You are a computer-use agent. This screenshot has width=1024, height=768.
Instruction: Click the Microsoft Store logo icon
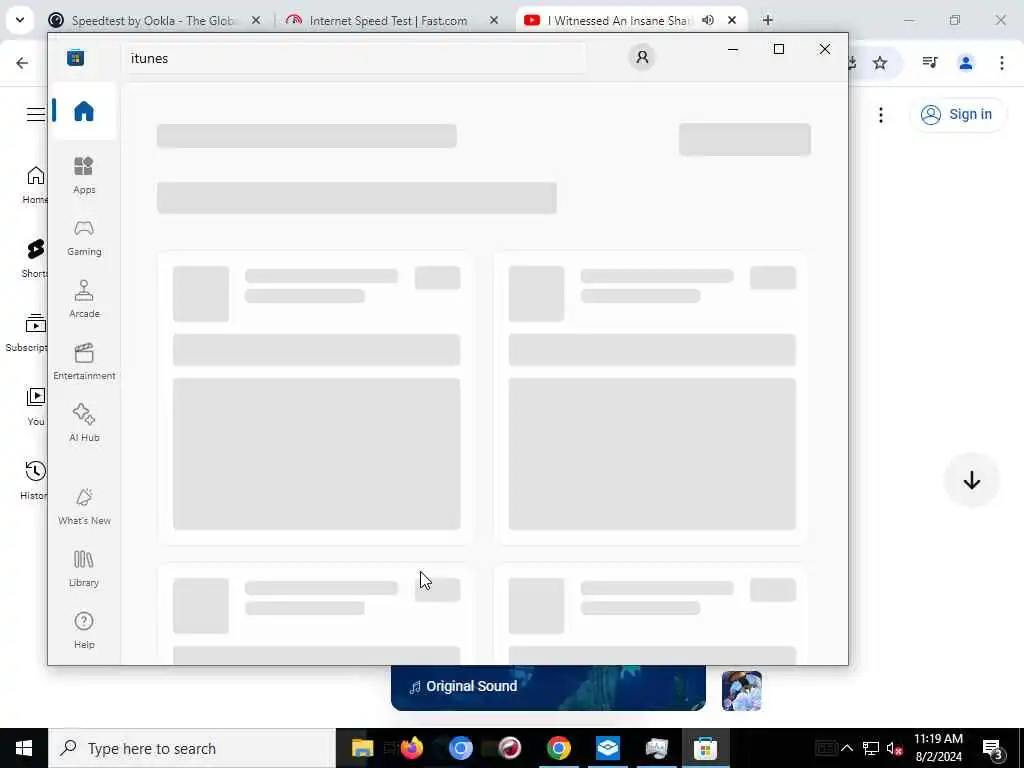tap(76, 58)
